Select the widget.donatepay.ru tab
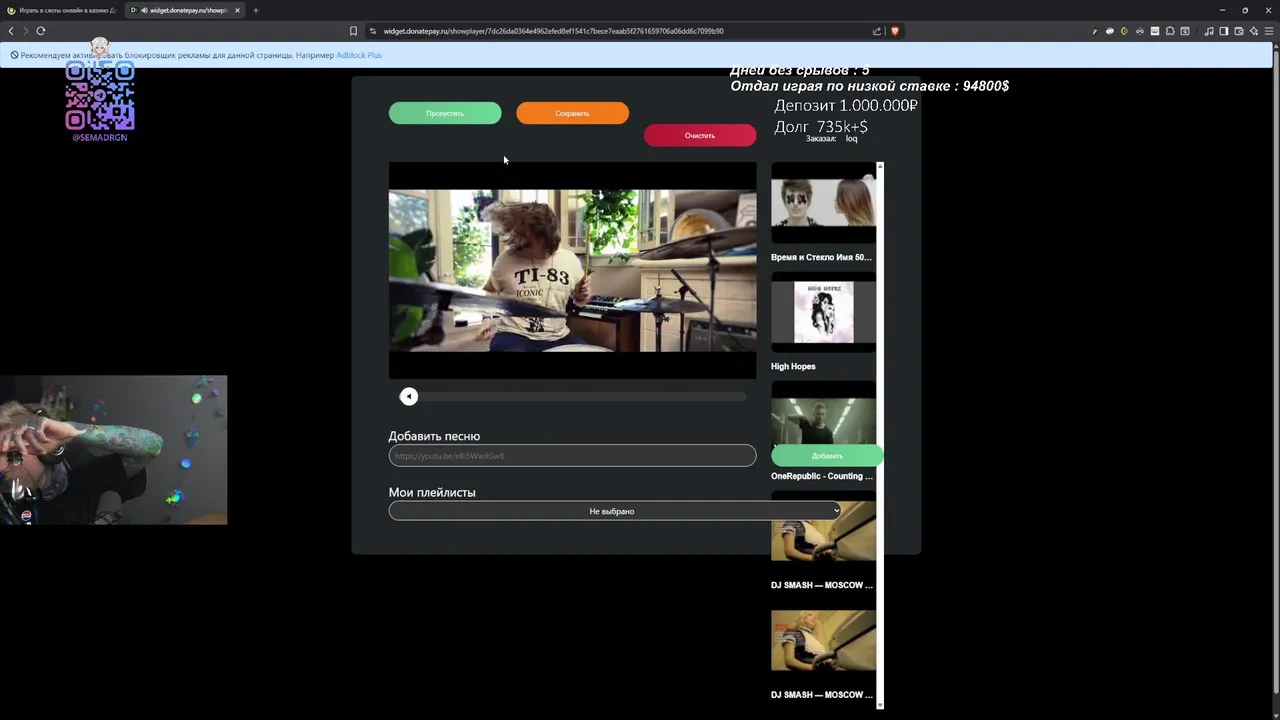The height and width of the screenshot is (720, 1280). (185, 10)
